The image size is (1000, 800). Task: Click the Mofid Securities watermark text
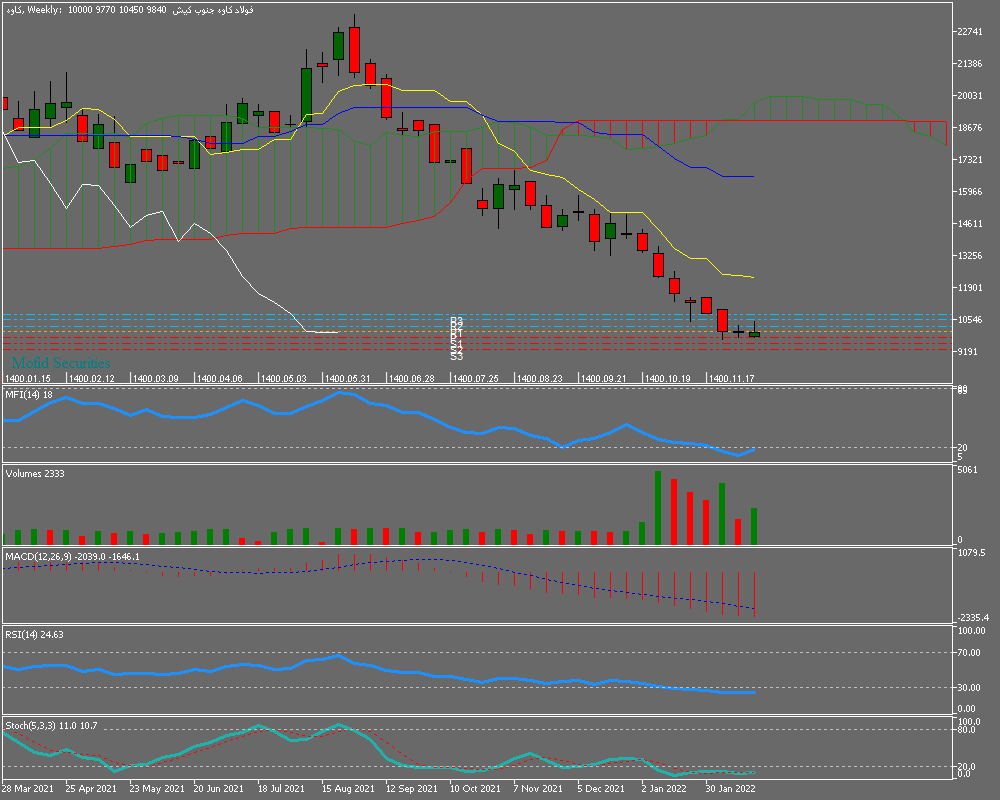pos(61,363)
